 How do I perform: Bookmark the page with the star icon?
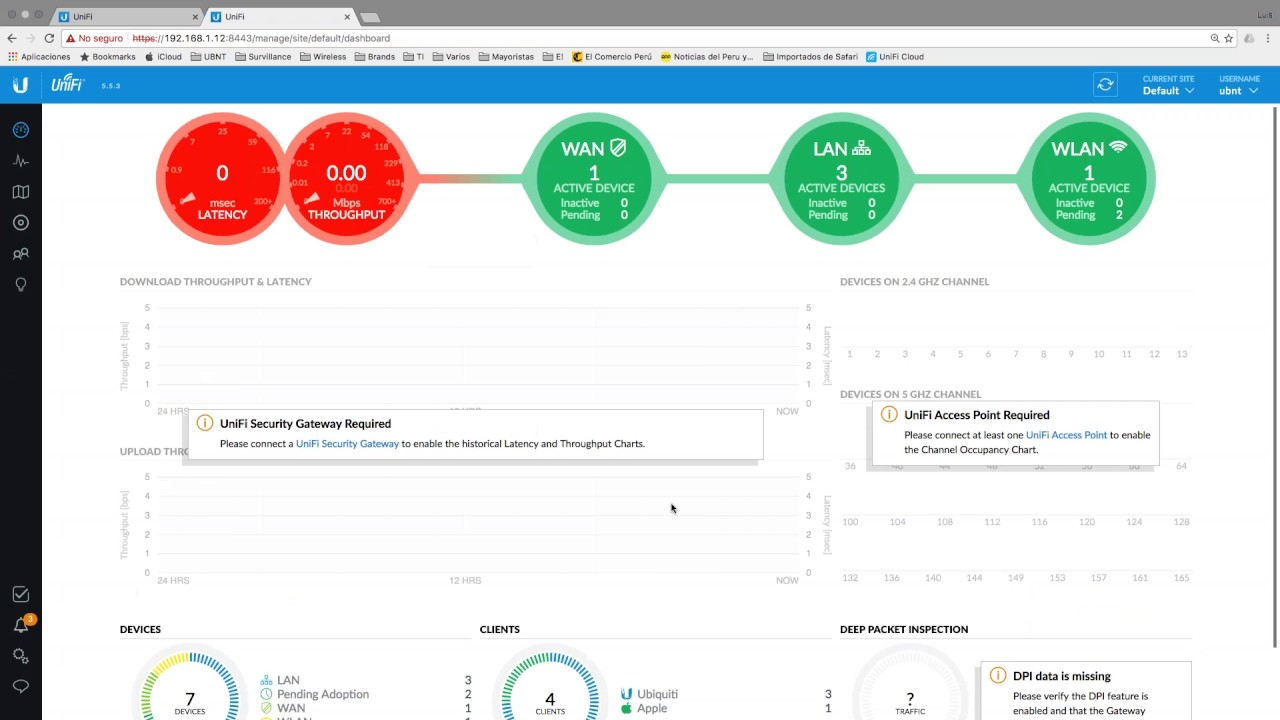point(1231,38)
